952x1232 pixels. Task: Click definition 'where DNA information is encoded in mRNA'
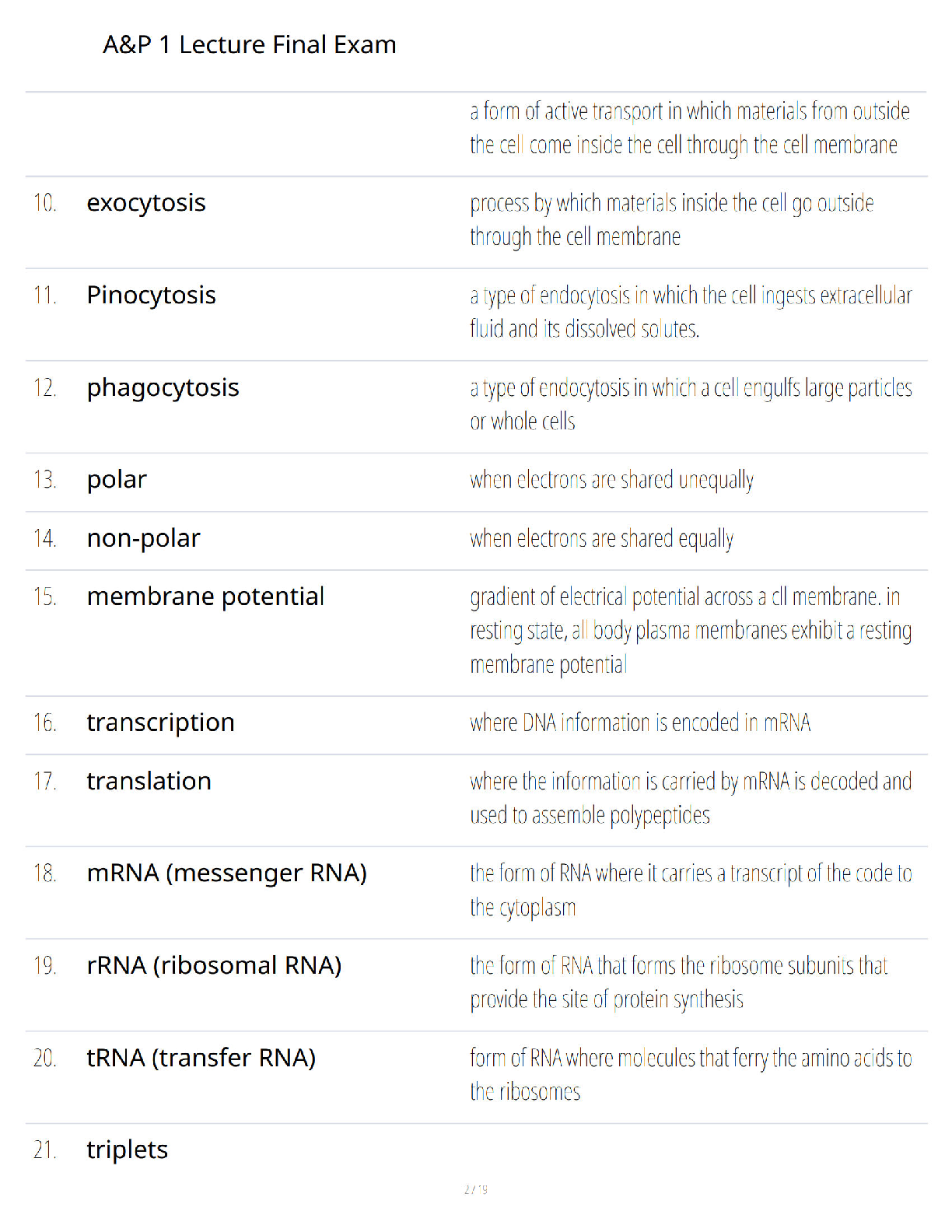tap(640, 723)
